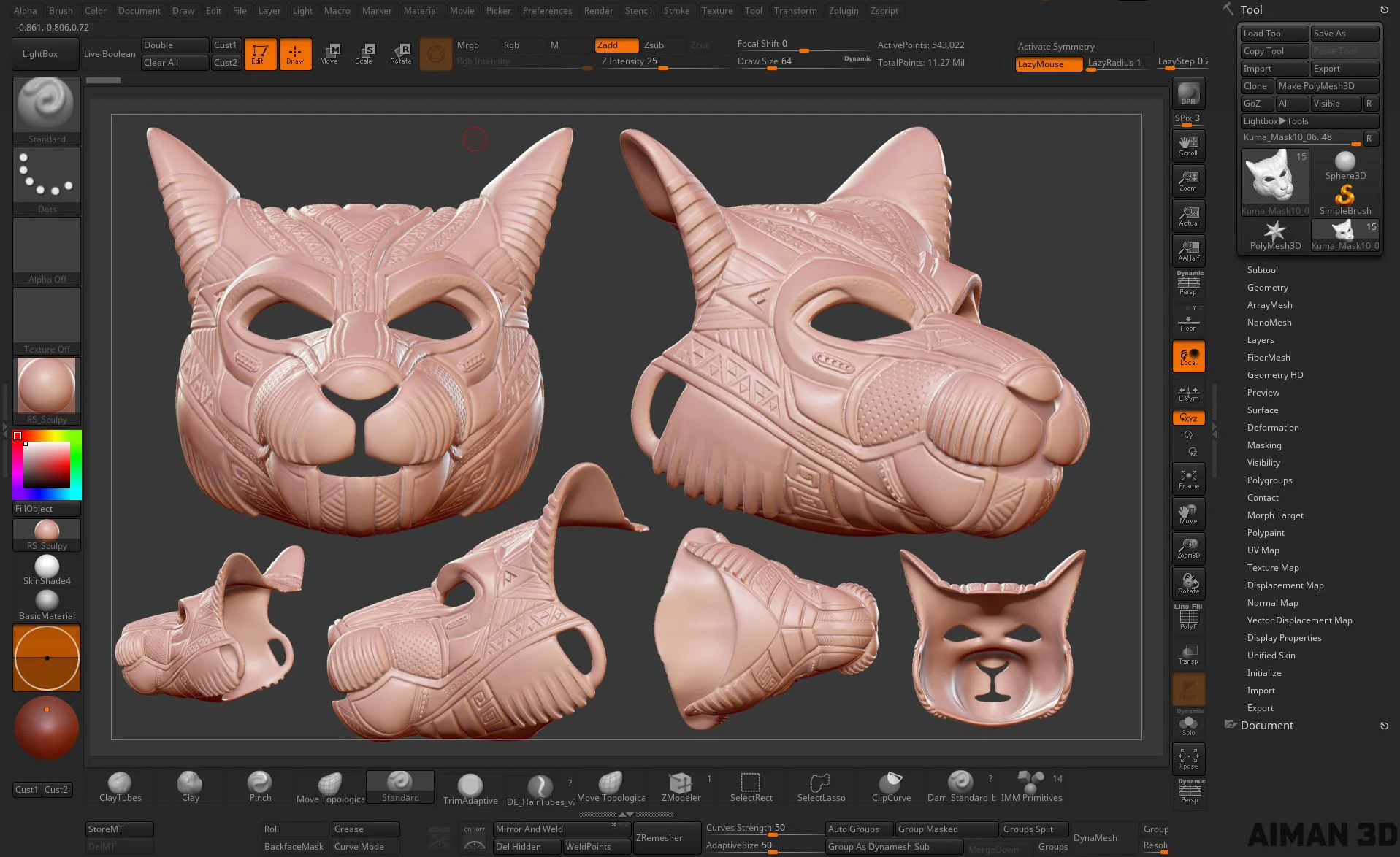The image size is (1400, 857).
Task: Open the Preferences menu
Action: pyautogui.click(x=547, y=11)
